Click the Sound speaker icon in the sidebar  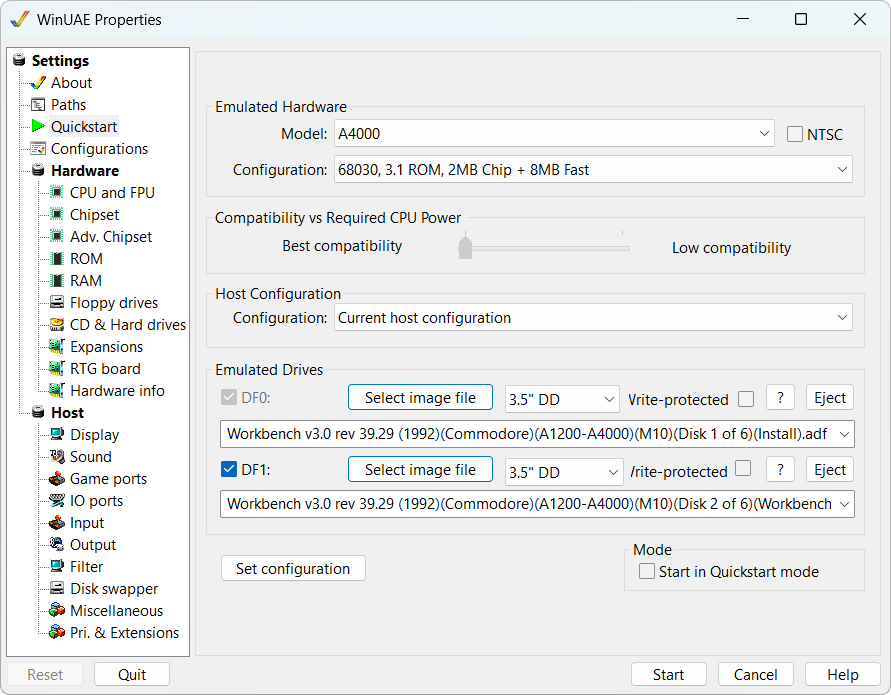(x=57, y=457)
